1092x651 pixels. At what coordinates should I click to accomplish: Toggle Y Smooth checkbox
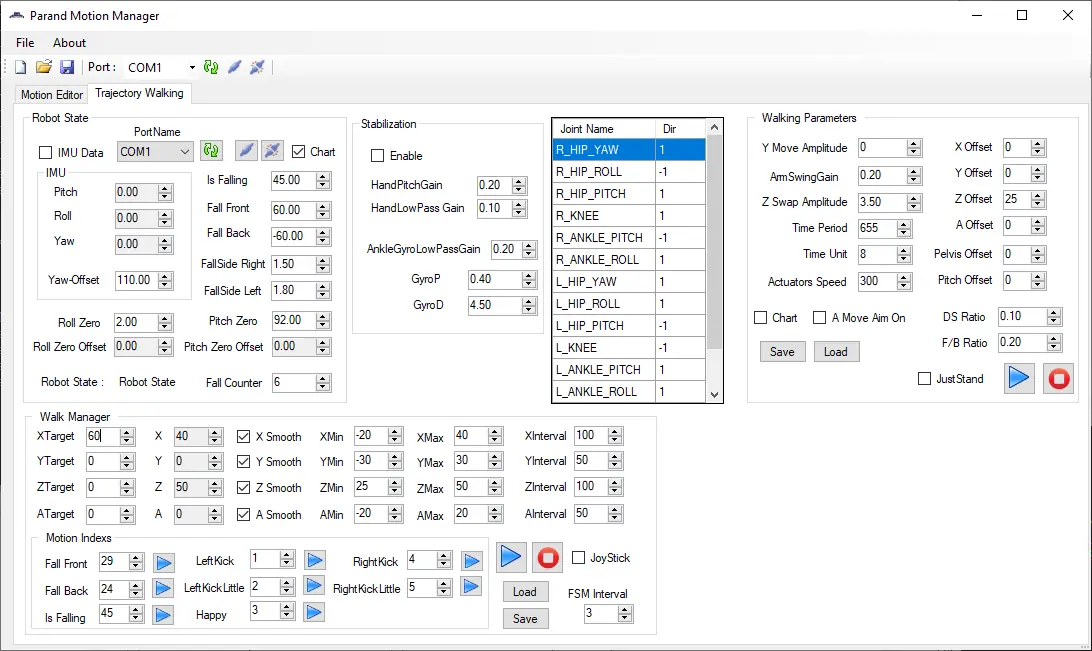(243, 462)
